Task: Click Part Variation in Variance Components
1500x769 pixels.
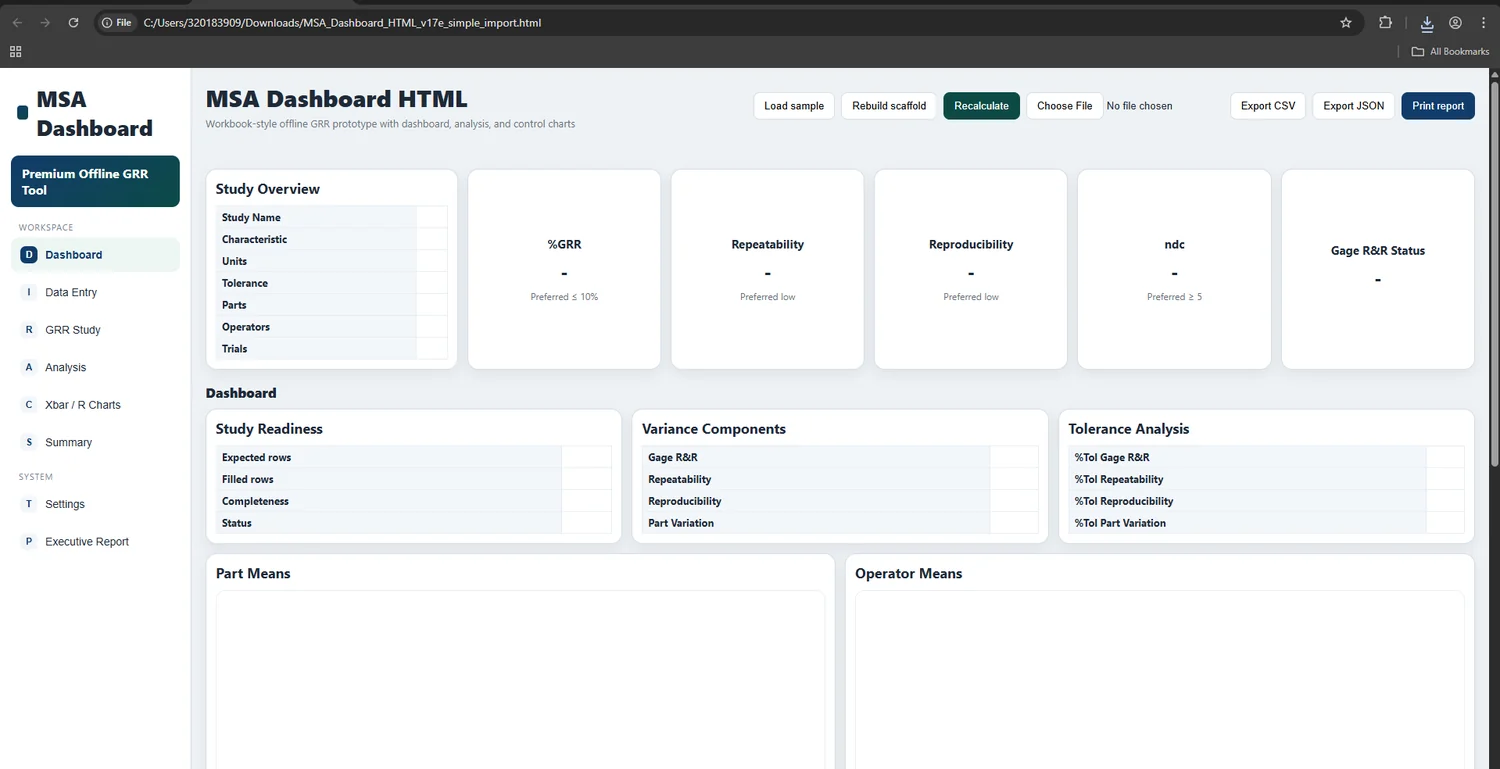Action: [681, 523]
